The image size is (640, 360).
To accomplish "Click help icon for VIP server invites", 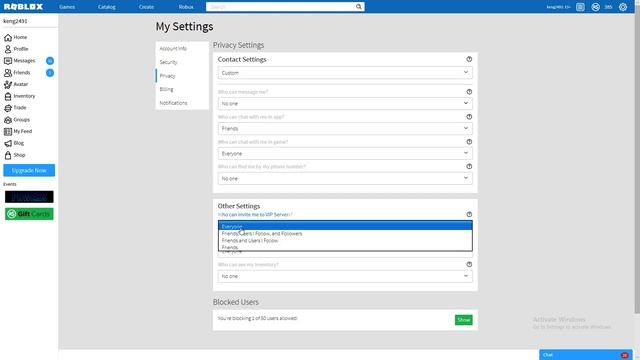I will tap(469, 214).
